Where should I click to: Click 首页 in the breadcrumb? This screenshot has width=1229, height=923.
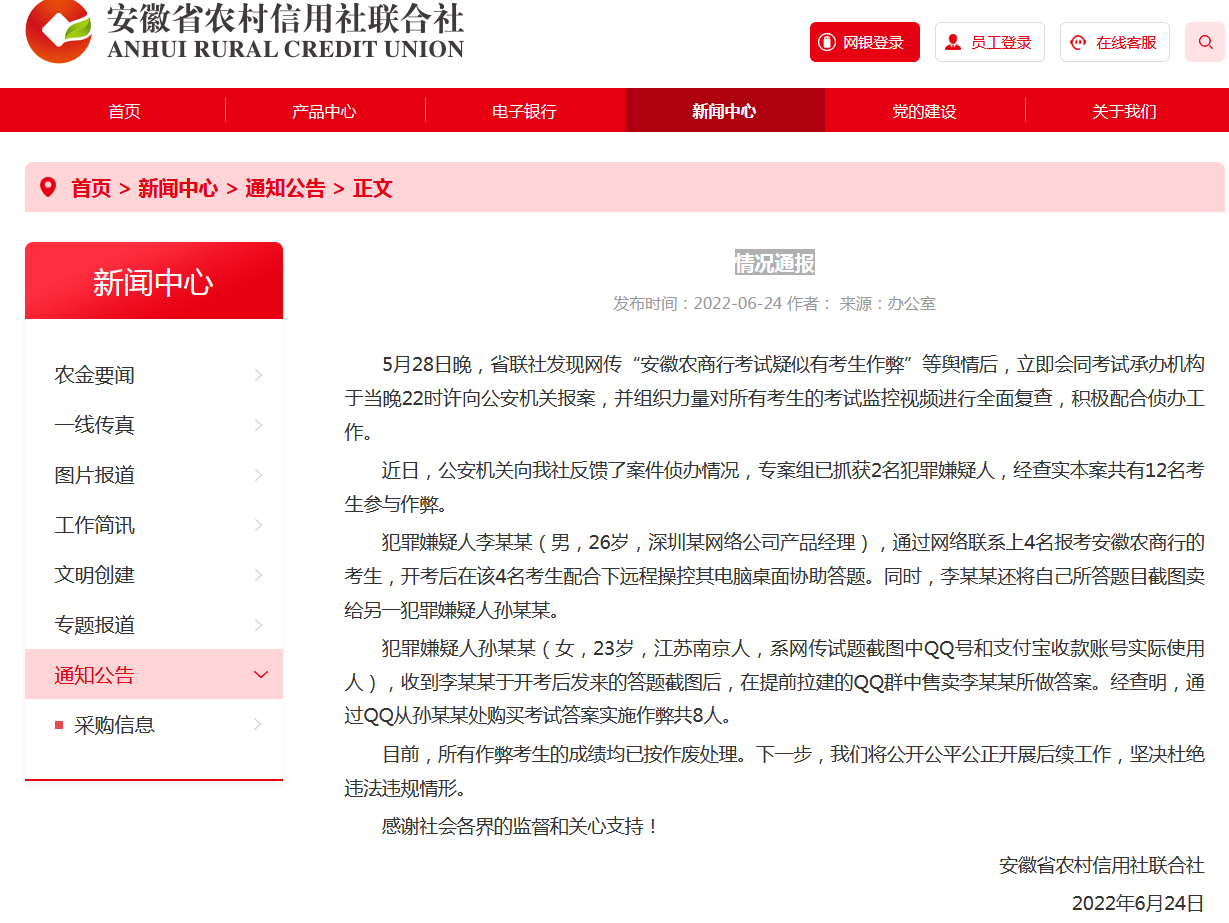click(x=91, y=188)
